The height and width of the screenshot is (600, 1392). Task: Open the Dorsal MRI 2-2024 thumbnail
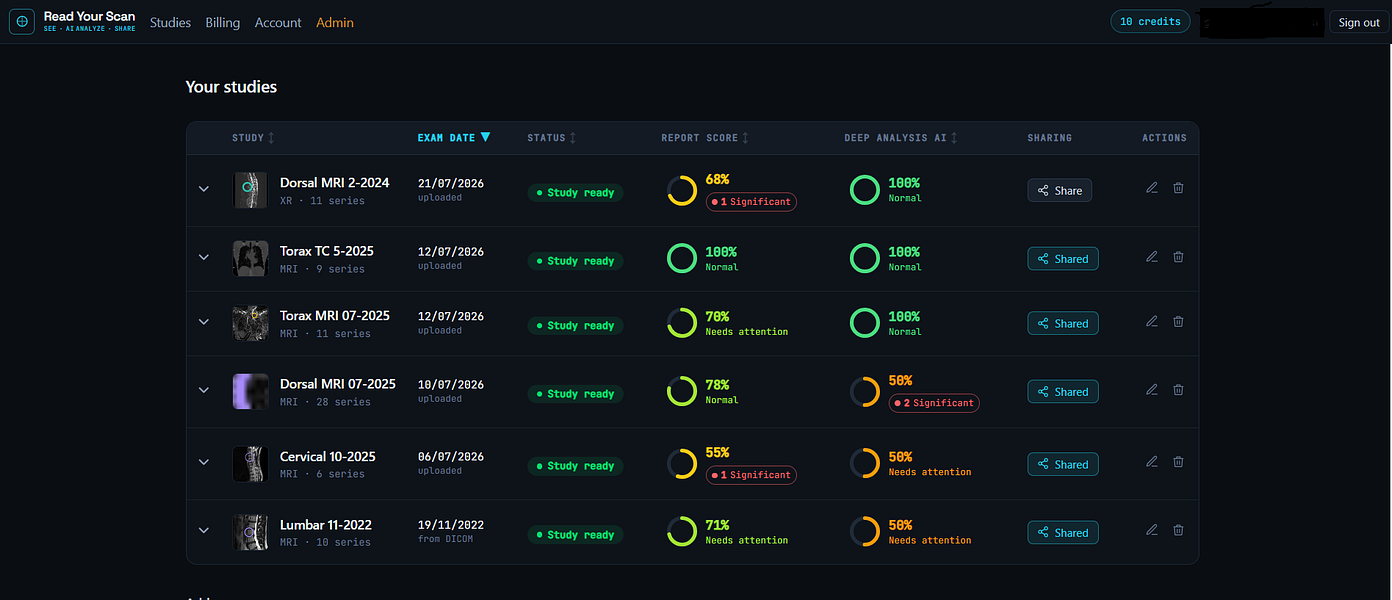[x=250, y=189]
